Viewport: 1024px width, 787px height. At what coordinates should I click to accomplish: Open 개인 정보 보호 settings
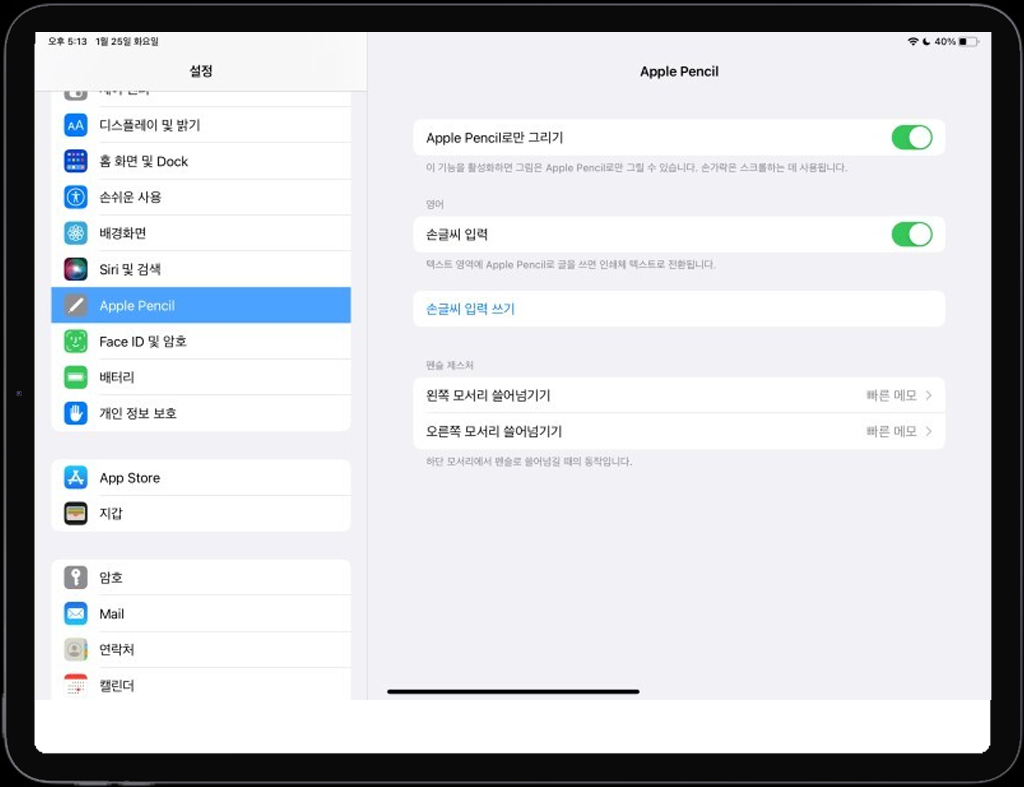(201, 413)
